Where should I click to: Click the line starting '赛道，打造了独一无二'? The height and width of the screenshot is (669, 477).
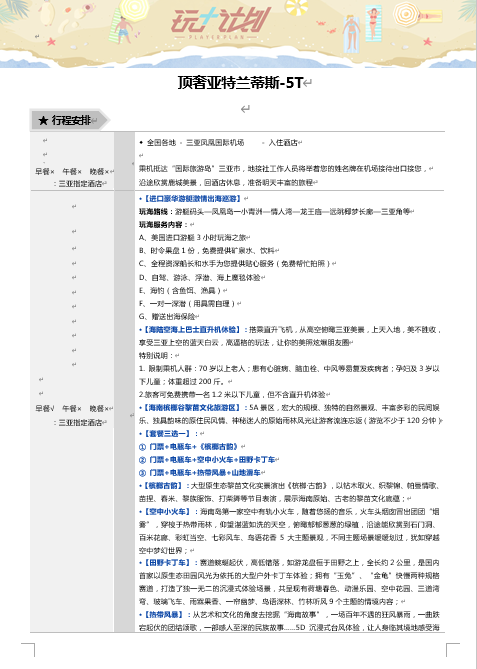click(289, 589)
